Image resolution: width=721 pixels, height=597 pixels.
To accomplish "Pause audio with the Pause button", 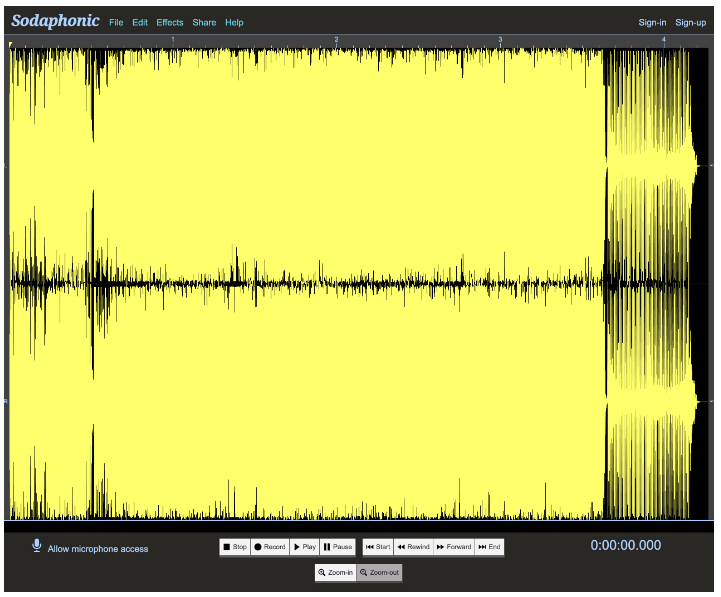I will click(x=338, y=547).
